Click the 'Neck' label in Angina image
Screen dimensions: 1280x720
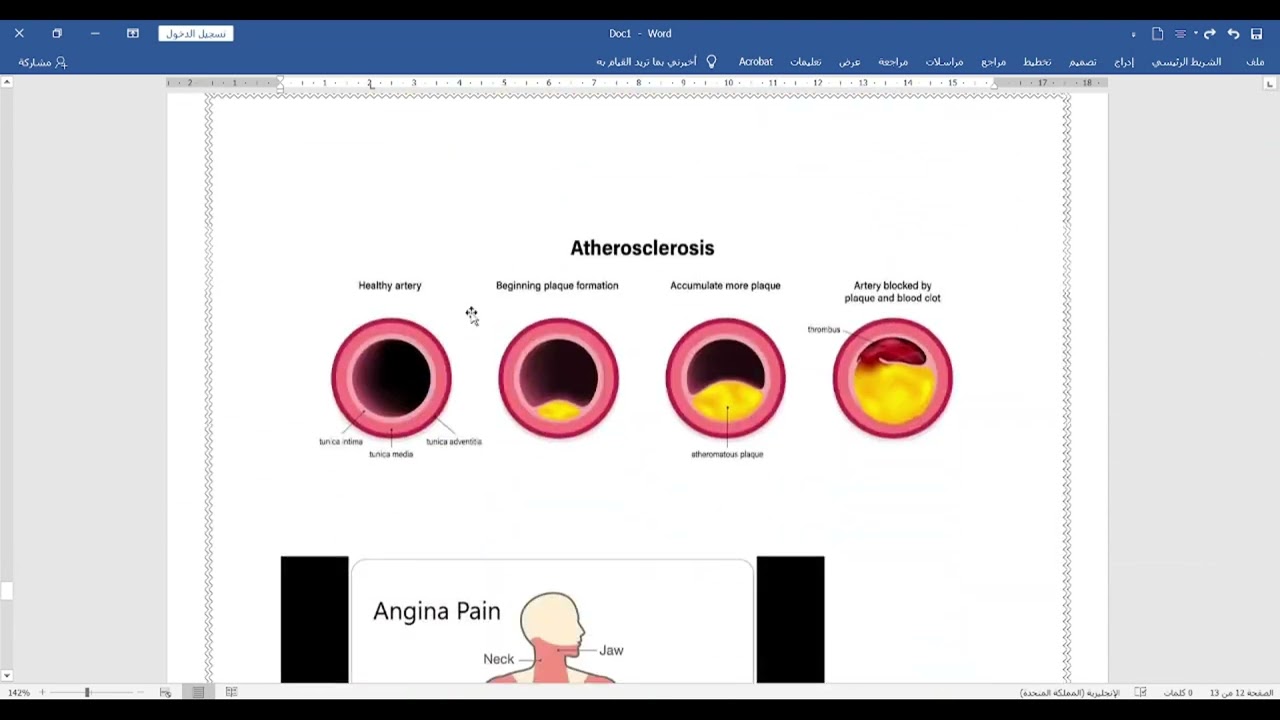[x=499, y=659]
